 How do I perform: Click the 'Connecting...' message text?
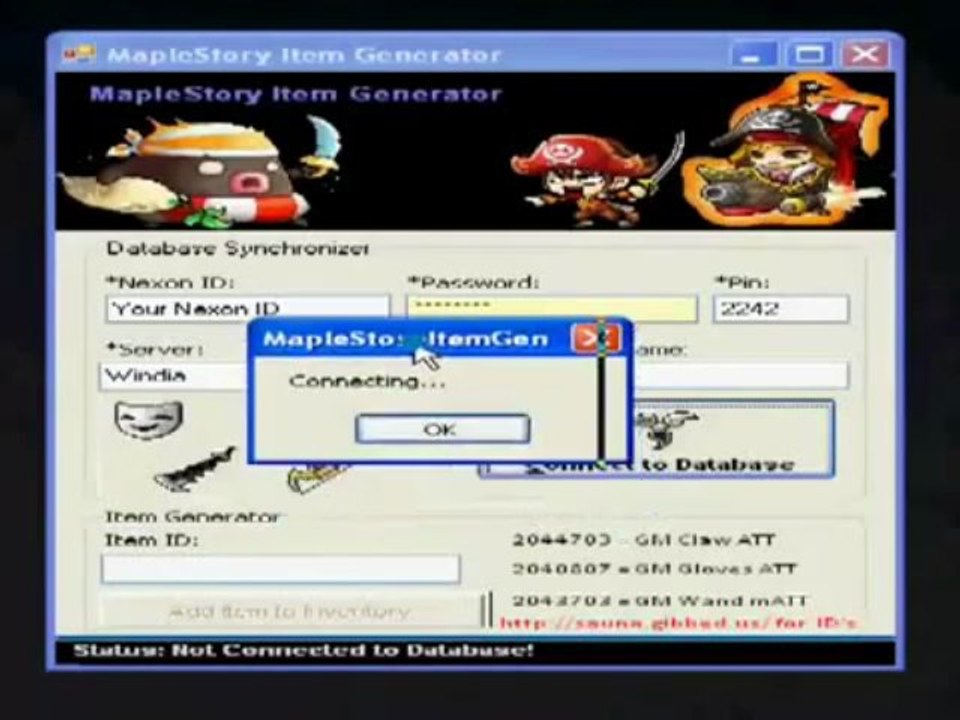point(367,381)
